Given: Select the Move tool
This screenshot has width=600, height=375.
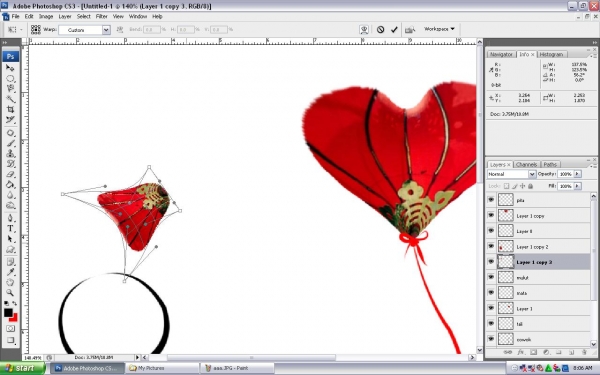Looking at the screenshot, I should 10,68.
